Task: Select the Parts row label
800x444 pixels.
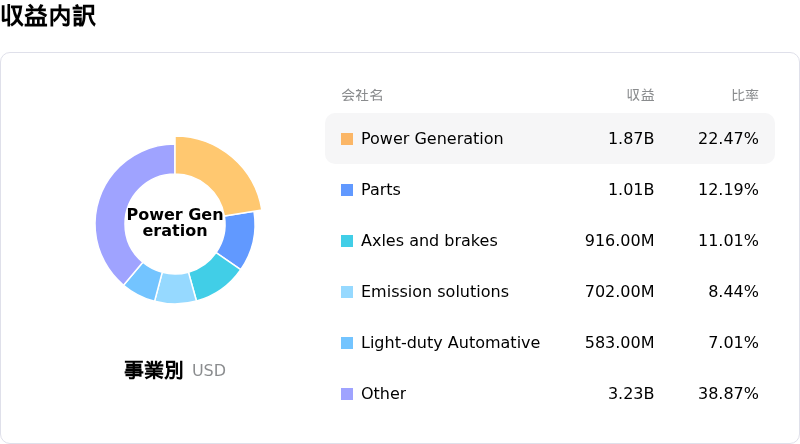Action: (x=381, y=190)
